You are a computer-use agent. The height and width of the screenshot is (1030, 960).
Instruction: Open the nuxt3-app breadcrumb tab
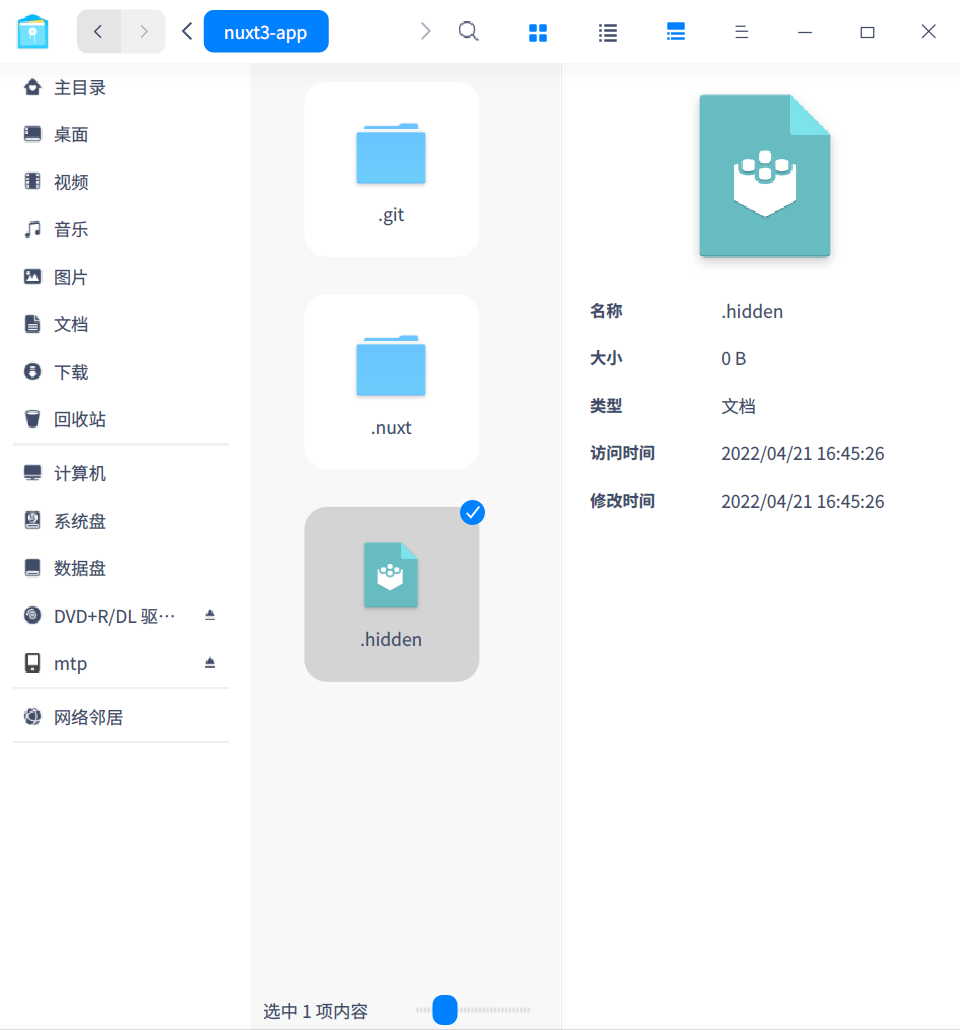click(x=266, y=31)
